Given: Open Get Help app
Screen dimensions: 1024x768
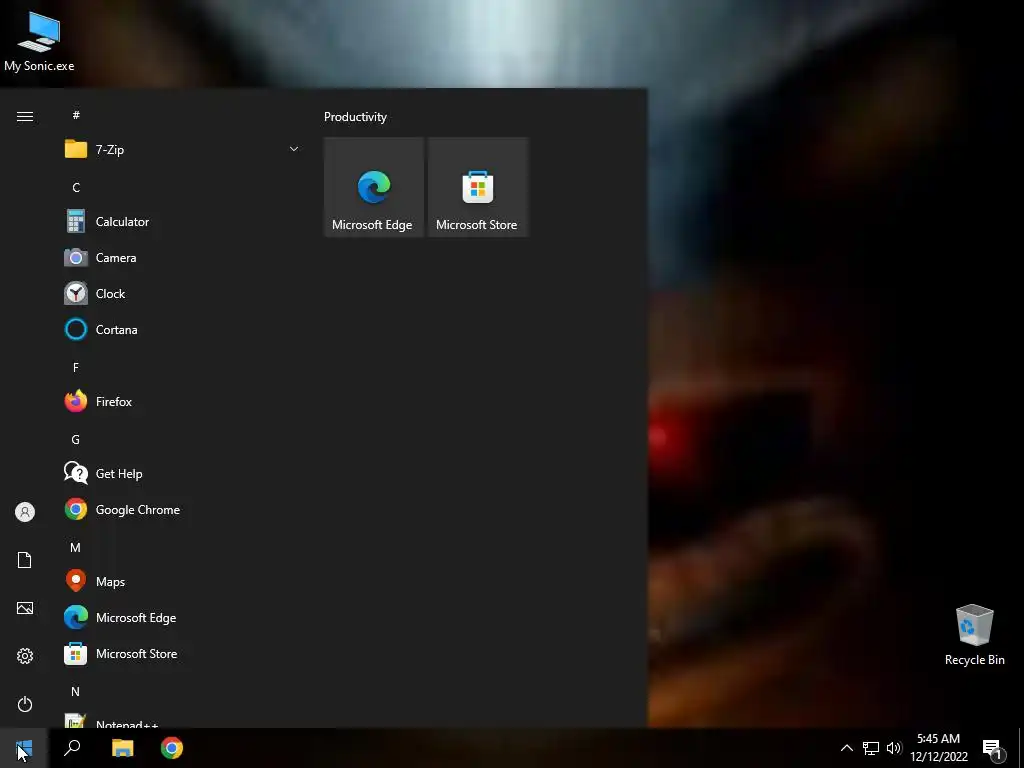Looking at the screenshot, I should [182, 473].
